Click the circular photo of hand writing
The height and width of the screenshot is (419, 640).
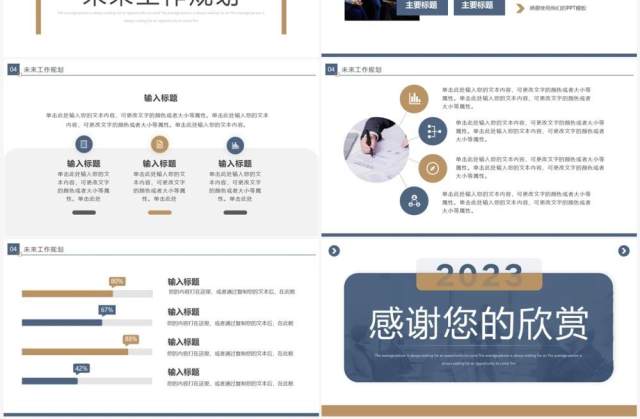tap(376, 149)
